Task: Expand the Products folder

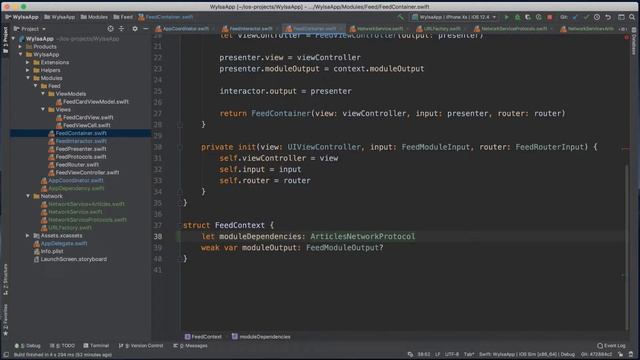Action: [21, 47]
